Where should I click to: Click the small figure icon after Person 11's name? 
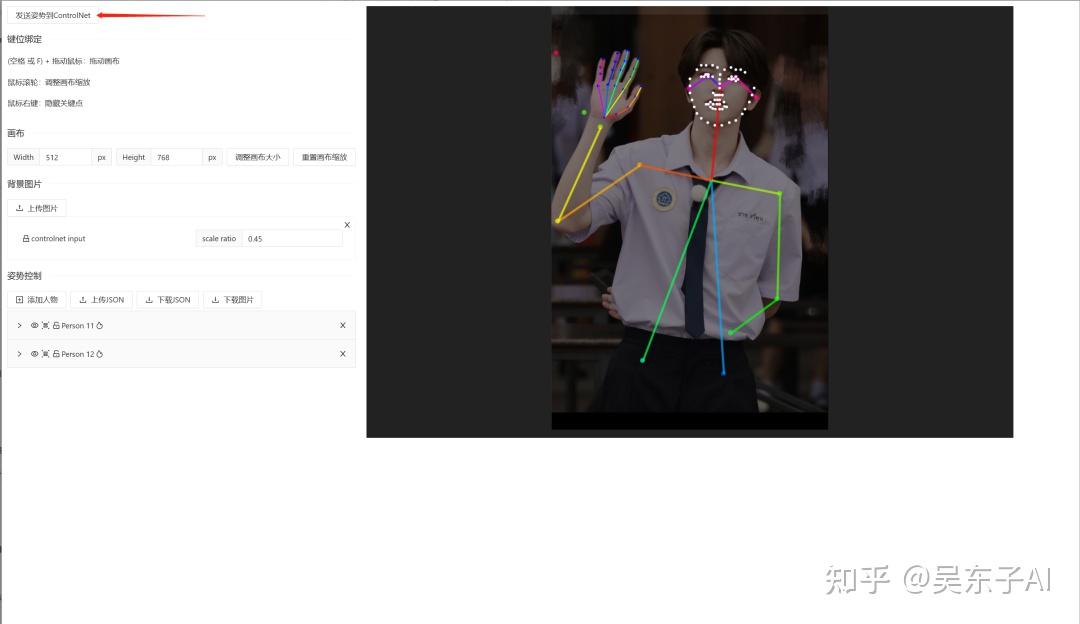point(100,325)
